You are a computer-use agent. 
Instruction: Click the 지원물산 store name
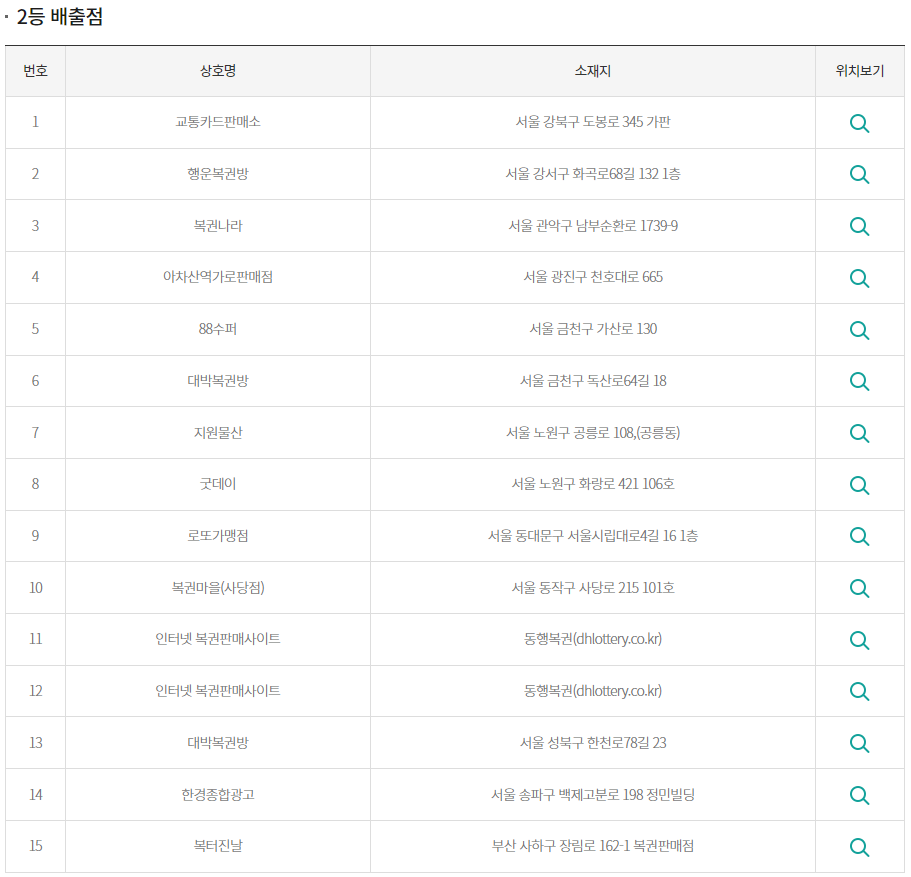pos(218,432)
